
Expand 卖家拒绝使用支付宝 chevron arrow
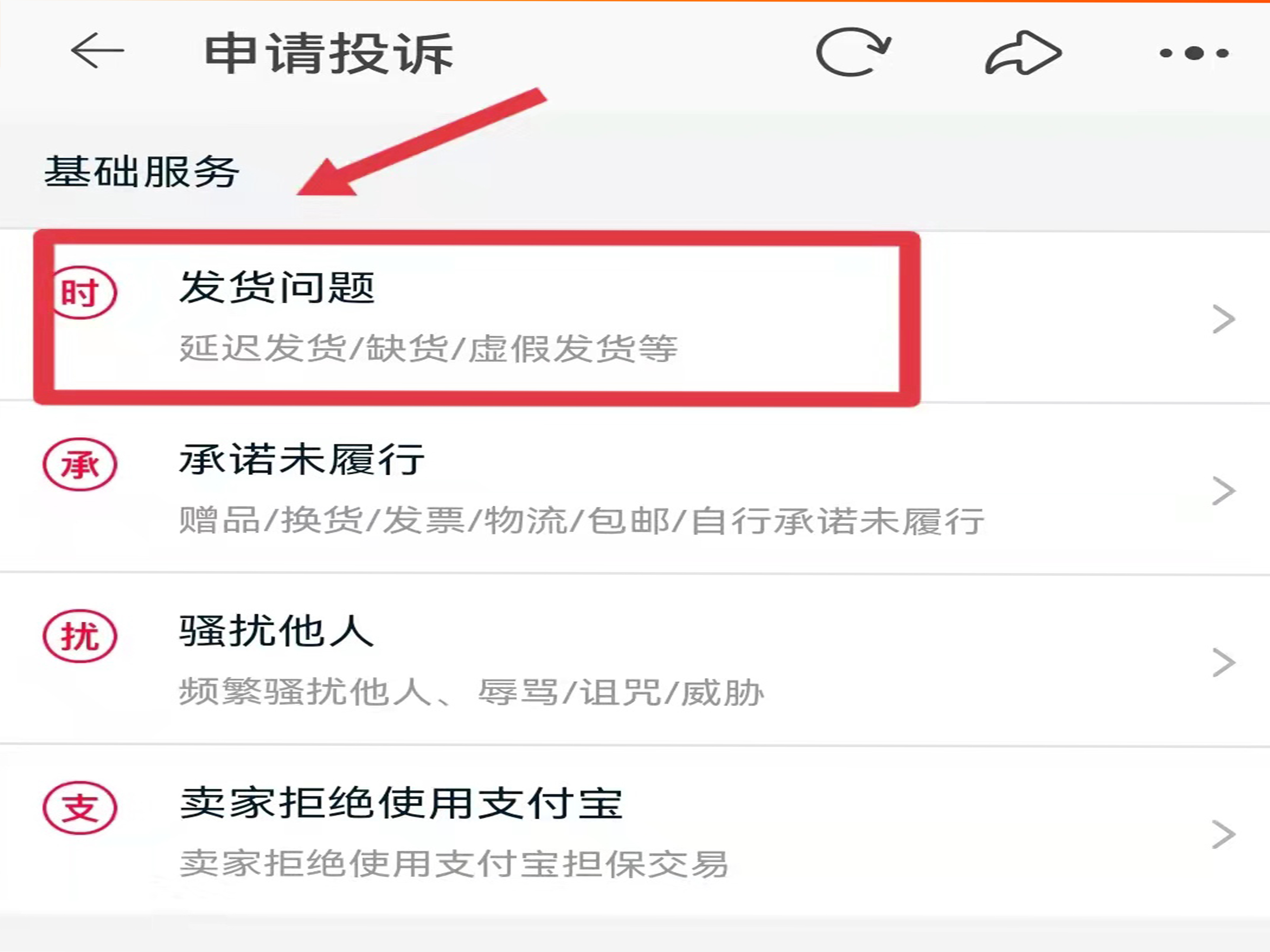point(1223,834)
